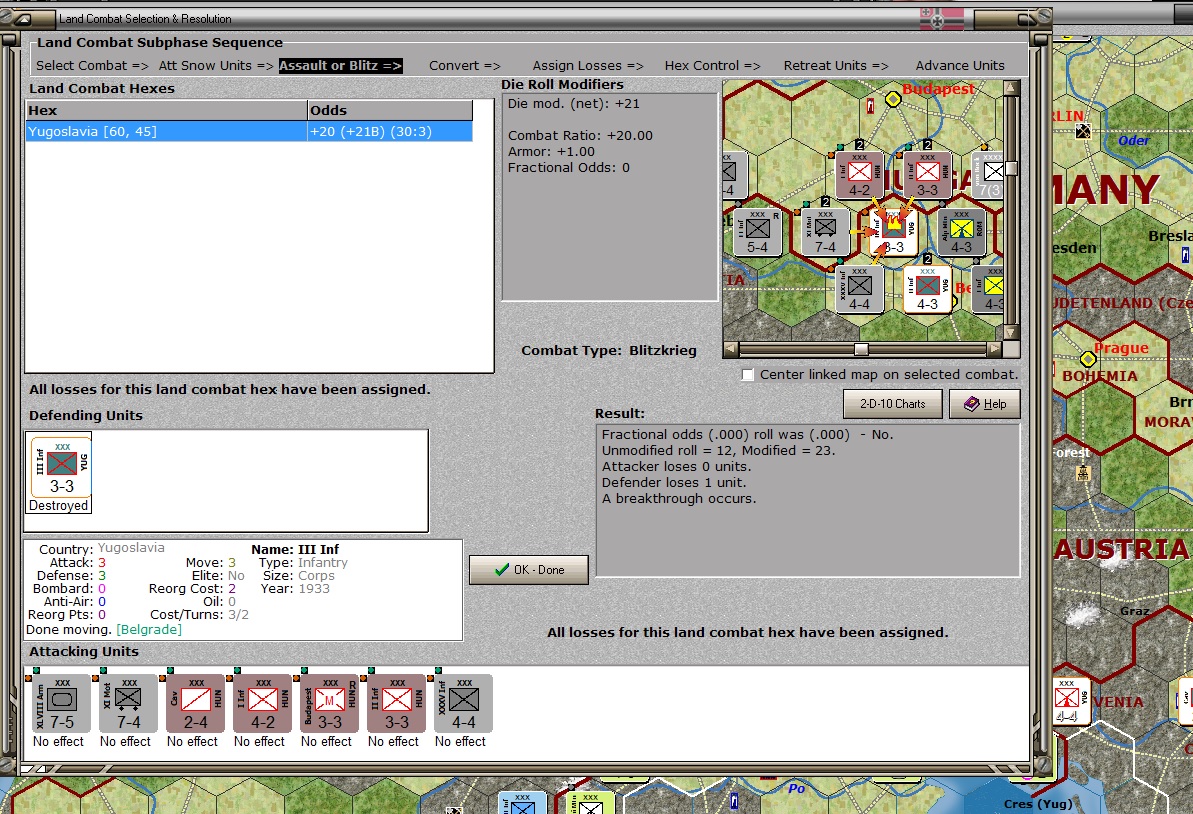Select II Inf 3-3 in Attacking Units list
This screenshot has width=1193, height=814.
tap(396, 703)
